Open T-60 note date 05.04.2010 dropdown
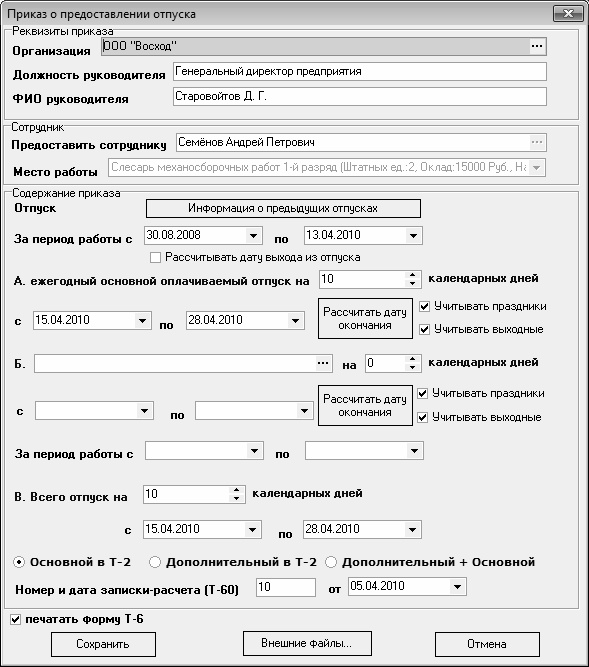The image size is (589, 667). [457, 587]
